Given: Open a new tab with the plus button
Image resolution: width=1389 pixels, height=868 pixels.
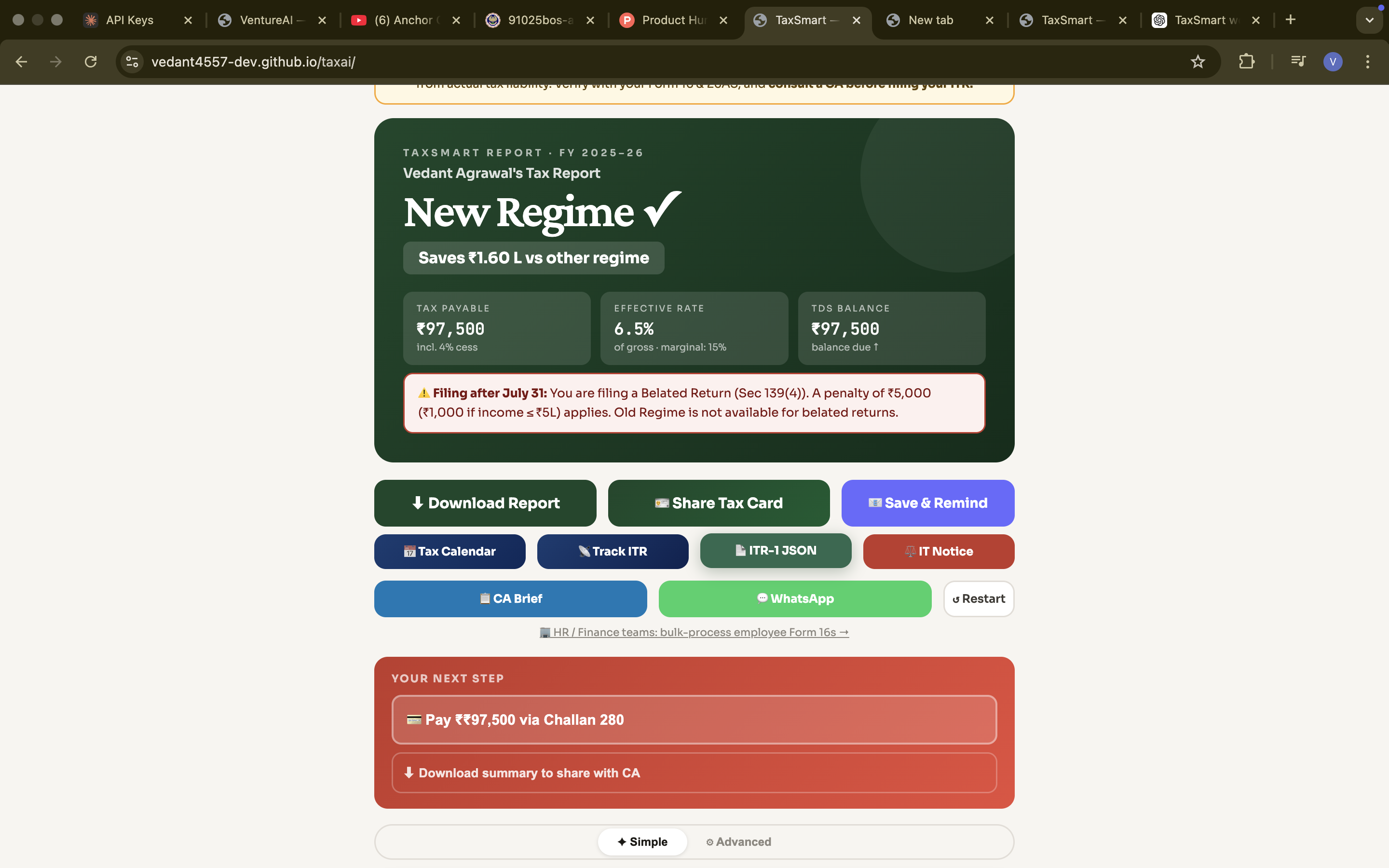Looking at the screenshot, I should (1290, 20).
